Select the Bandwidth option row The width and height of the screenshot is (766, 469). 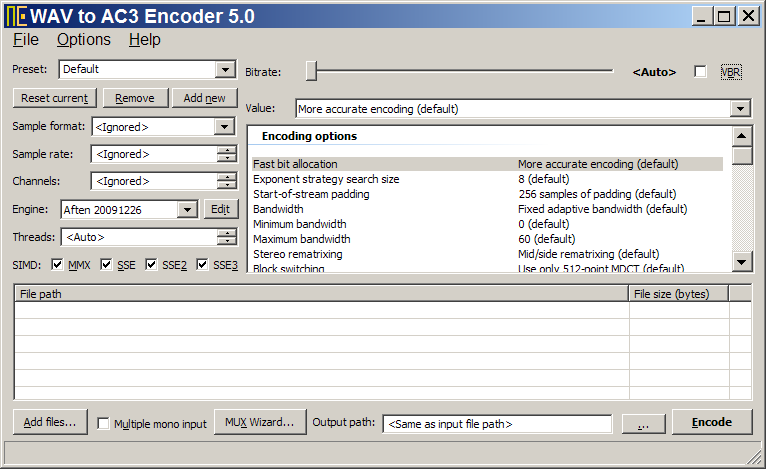pos(487,209)
